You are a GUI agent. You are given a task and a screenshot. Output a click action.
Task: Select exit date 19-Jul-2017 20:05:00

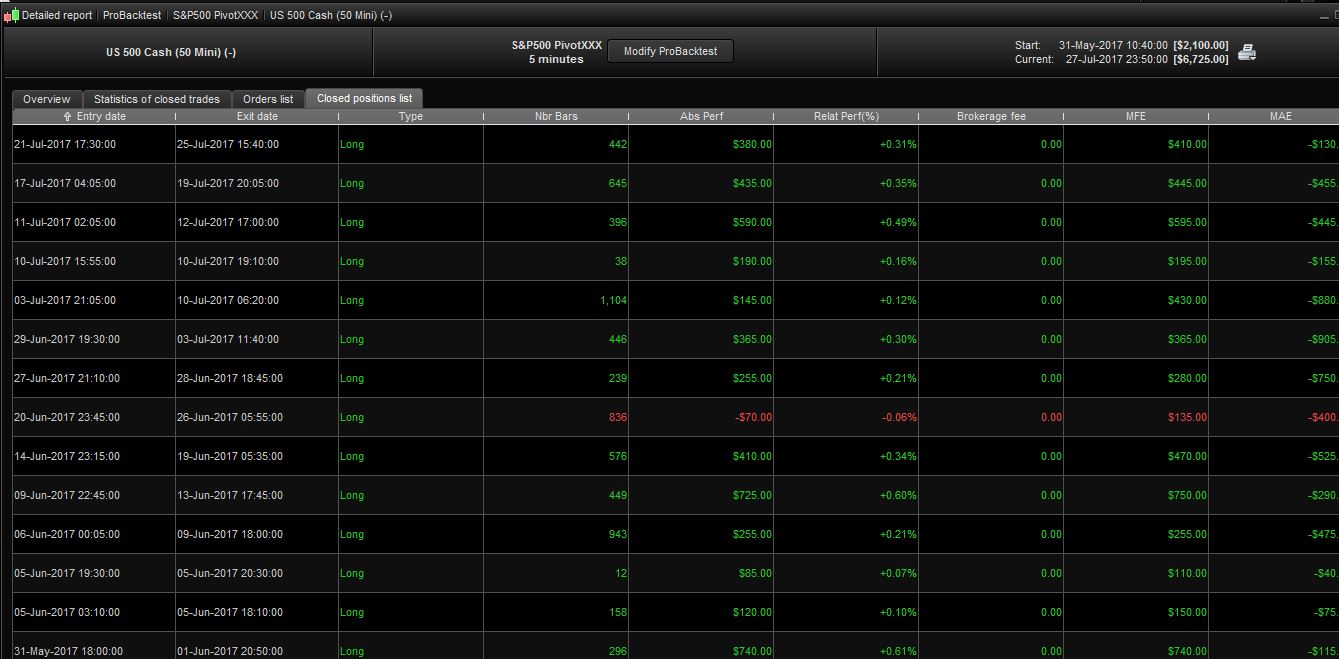(228, 183)
